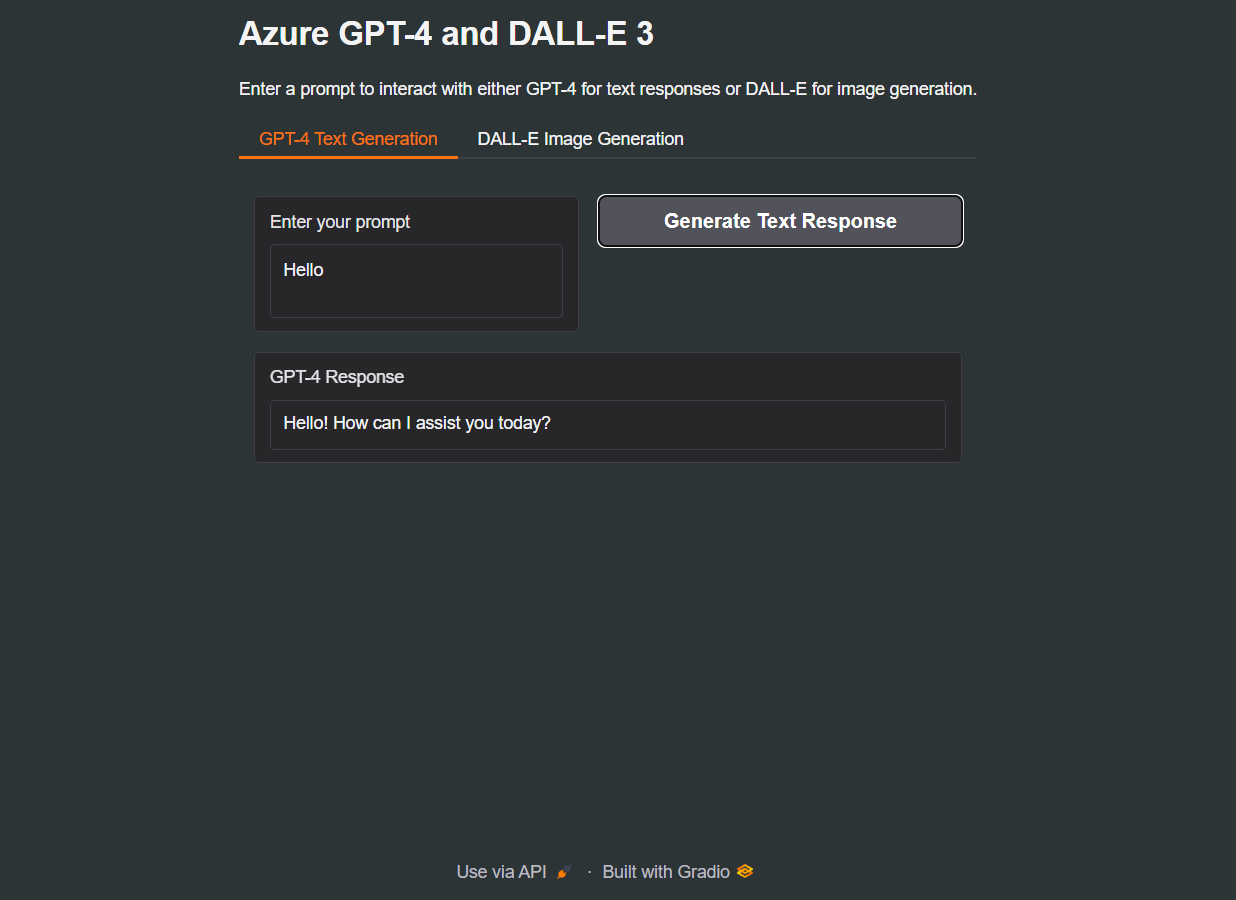The width and height of the screenshot is (1236, 900).
Task: Click the rocket icon beside Use via API
Action: 564,872
